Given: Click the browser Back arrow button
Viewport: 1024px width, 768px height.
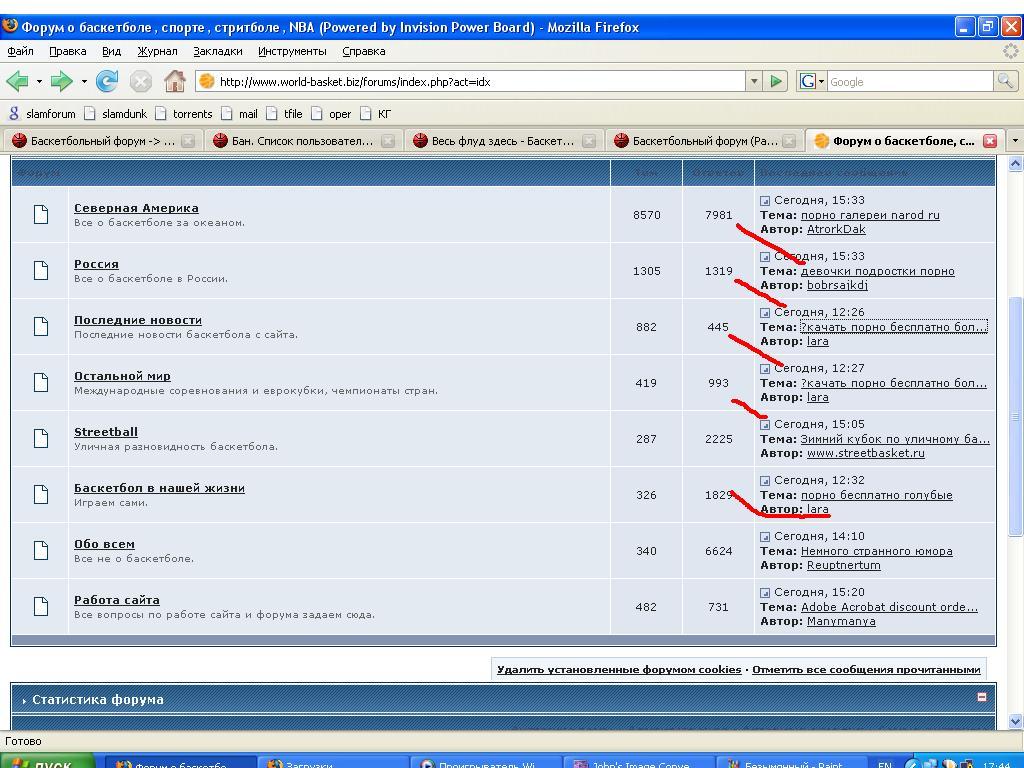Looking at the screenshot, I should 17,82.
